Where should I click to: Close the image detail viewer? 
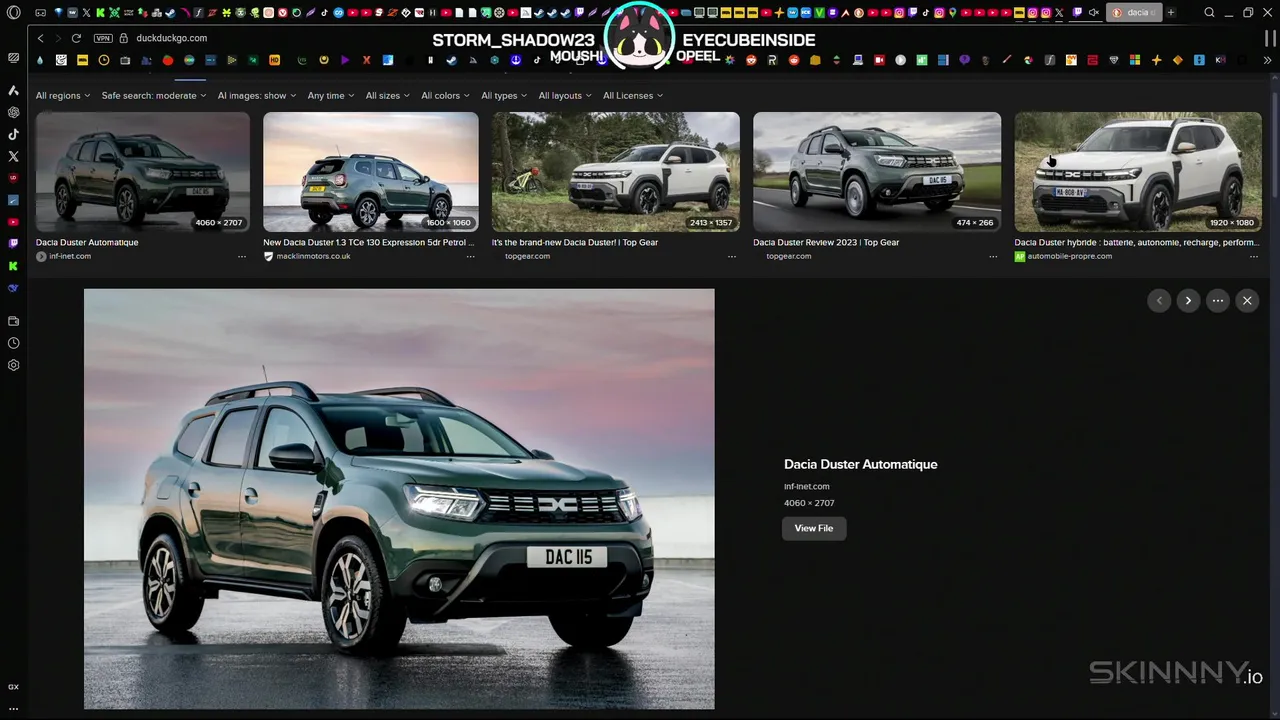pyautogui.click(x=1247, y=300)
